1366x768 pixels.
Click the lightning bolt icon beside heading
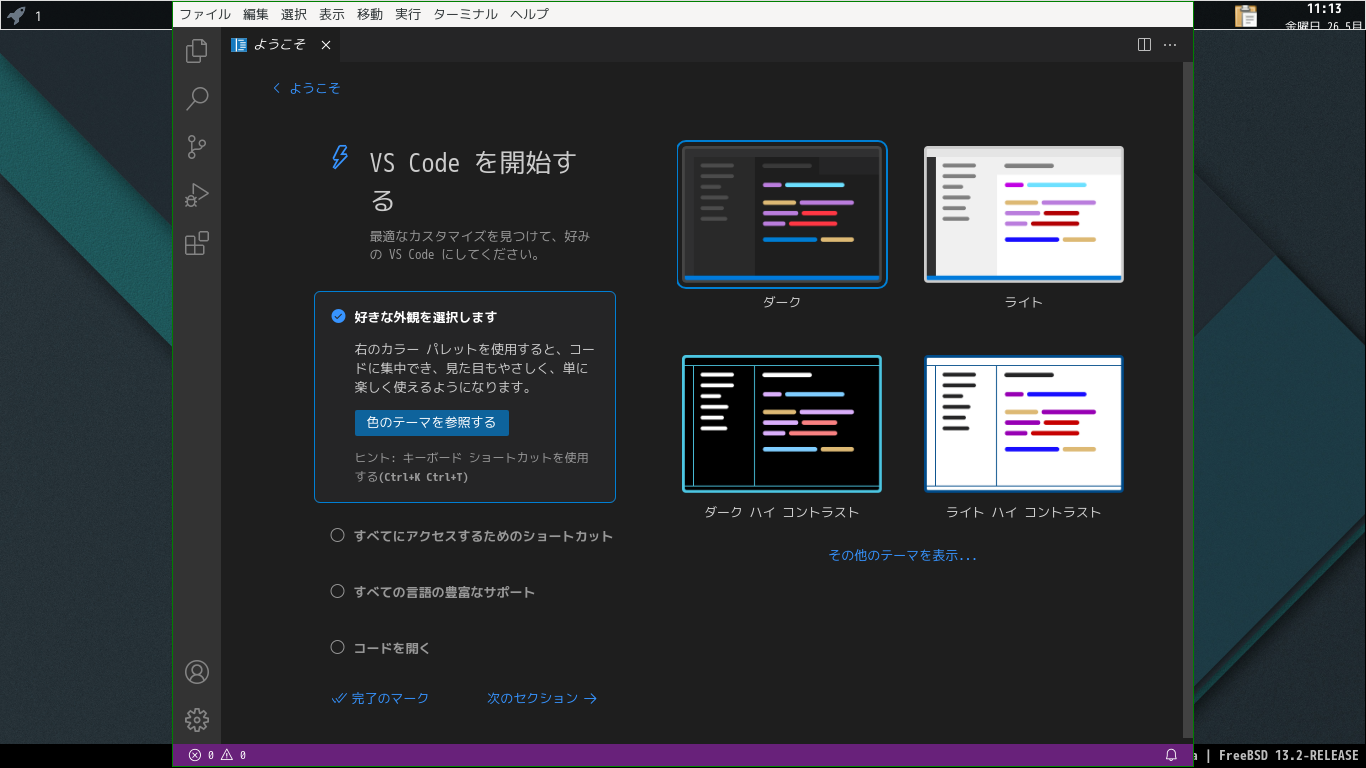pos(340,157)
